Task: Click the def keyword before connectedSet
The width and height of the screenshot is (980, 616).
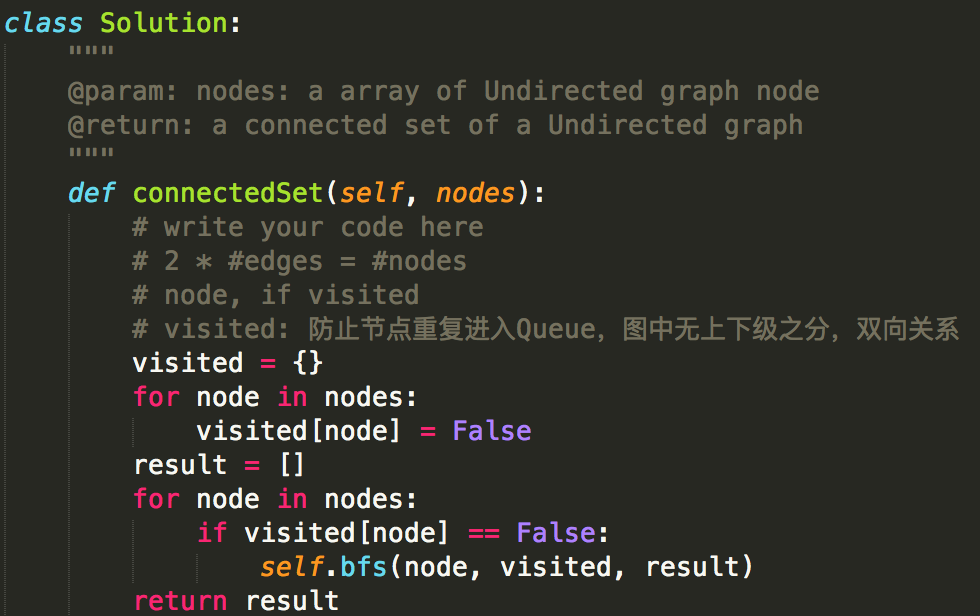Action: (92, 193)
